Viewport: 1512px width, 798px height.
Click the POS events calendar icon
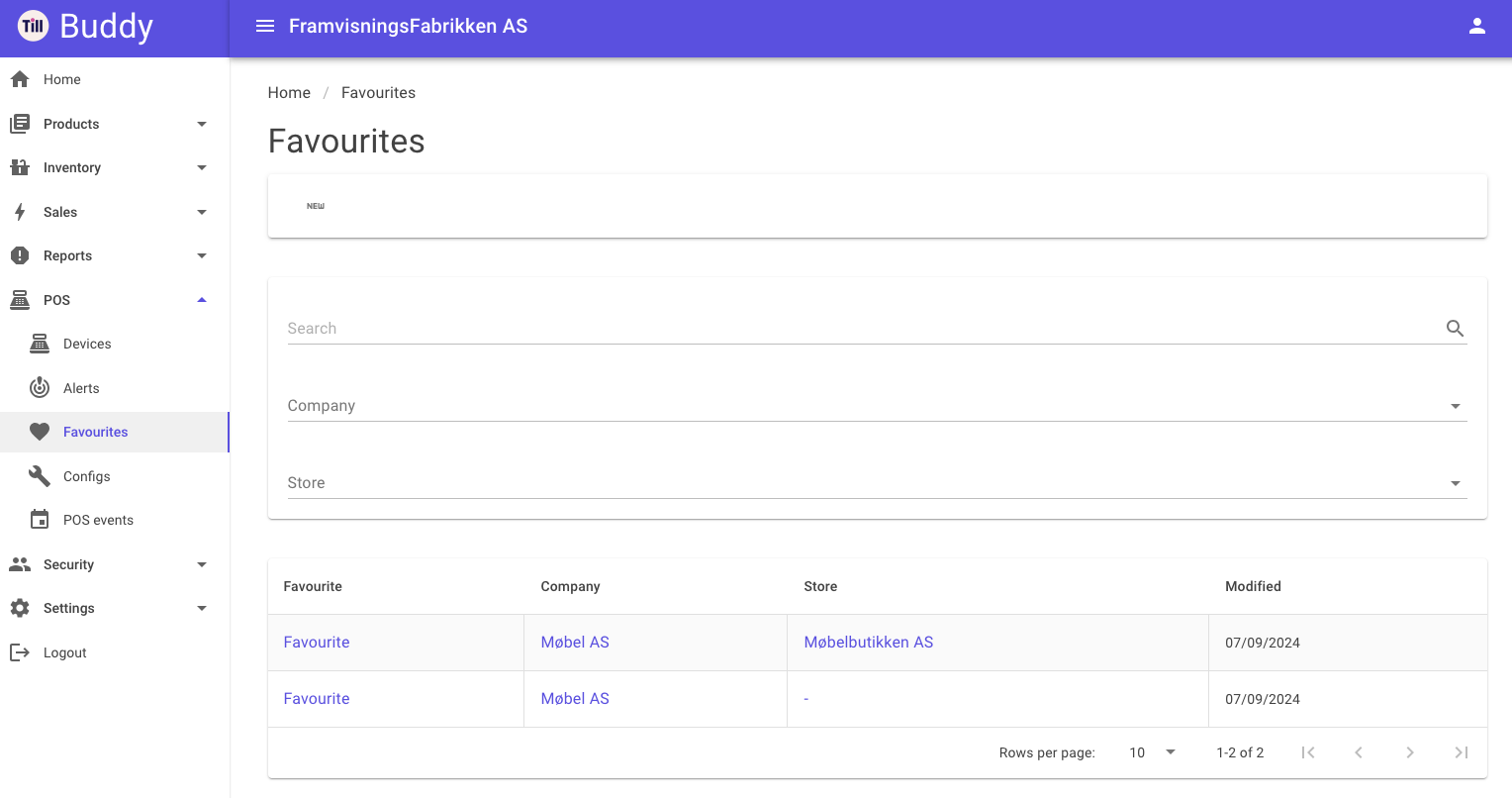click(40, 520)
